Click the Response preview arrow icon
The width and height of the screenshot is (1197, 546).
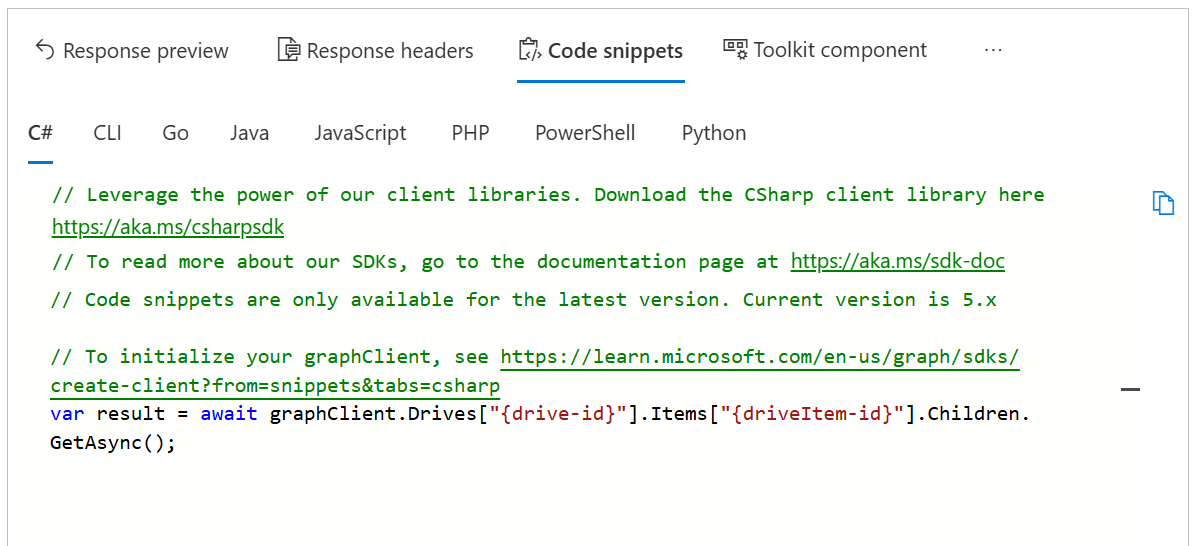click(x=44, y=50)
